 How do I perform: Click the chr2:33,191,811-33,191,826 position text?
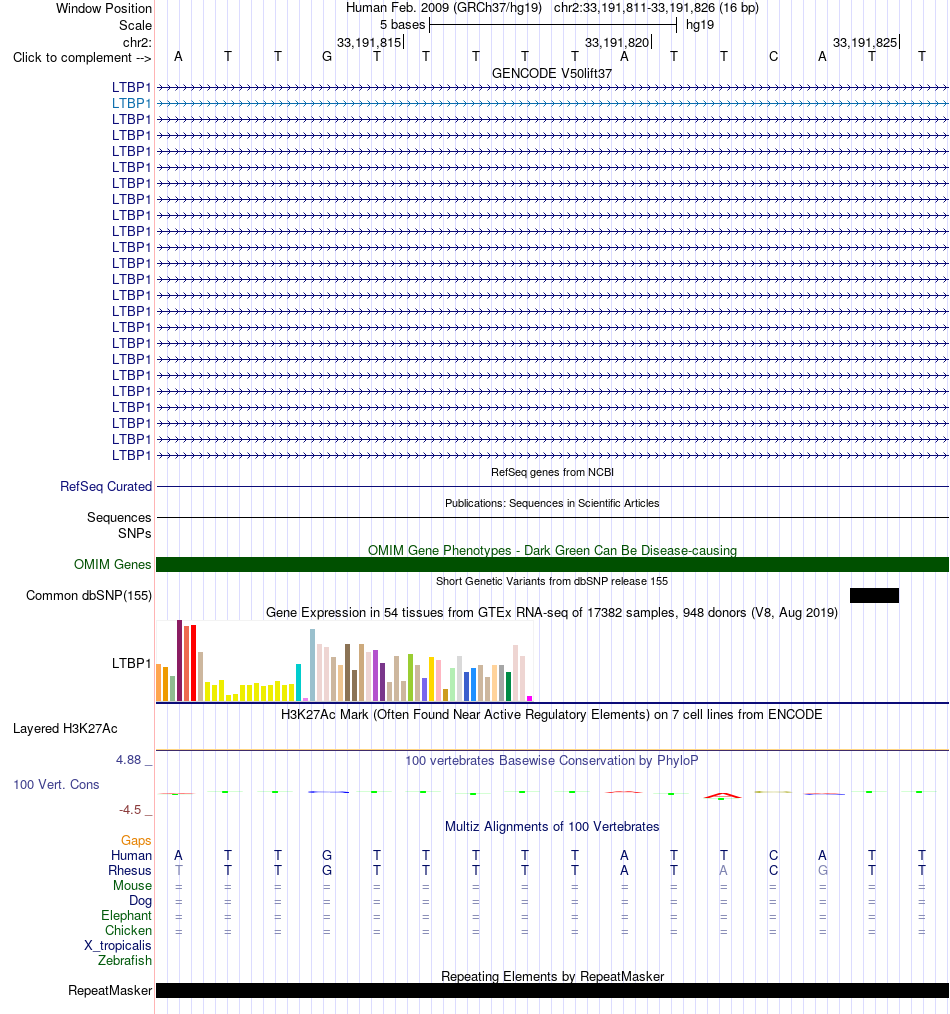pyautogui.click(x=656, y=8)
